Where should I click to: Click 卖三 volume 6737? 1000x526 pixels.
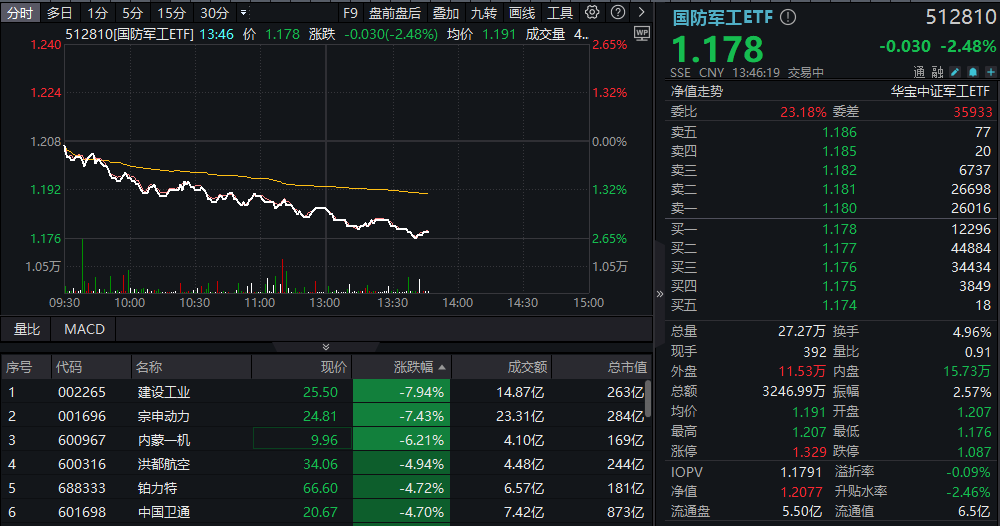tap(974, 170)
